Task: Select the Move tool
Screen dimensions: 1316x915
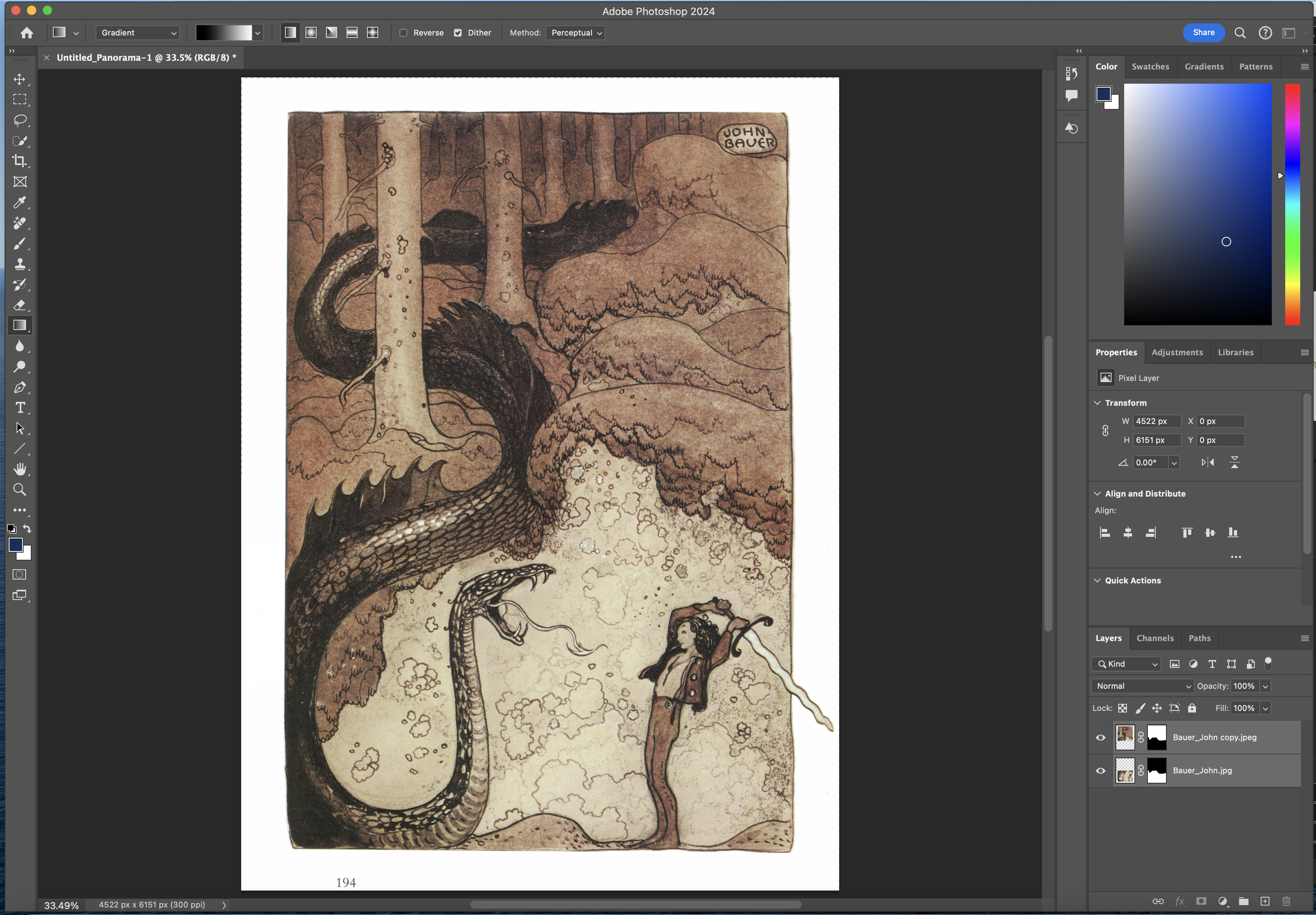Action: (19, 79)
